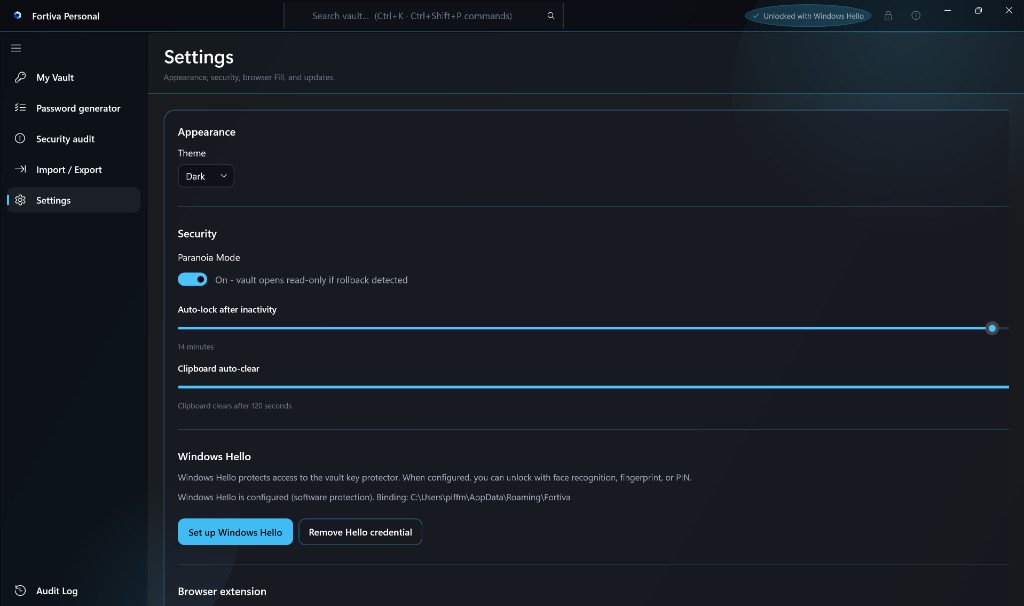Focus the Search vault input field
The image size is (1024, 606).
tap(423, 16)
